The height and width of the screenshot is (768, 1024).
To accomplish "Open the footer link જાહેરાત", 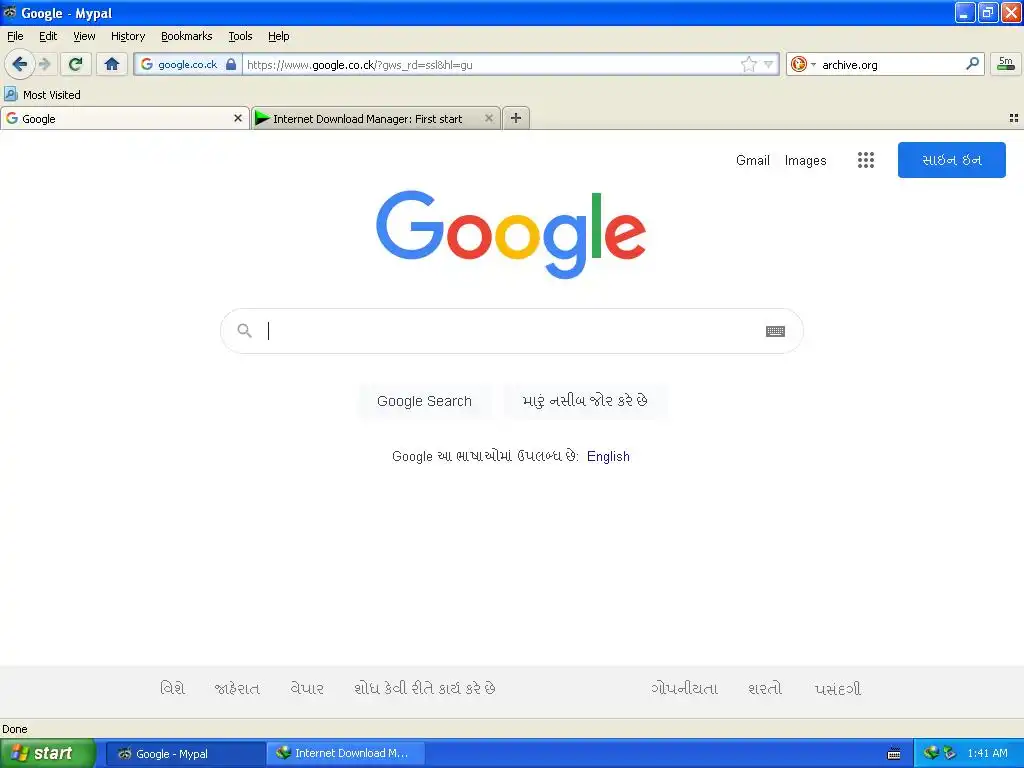I will [x=237, y=688].
